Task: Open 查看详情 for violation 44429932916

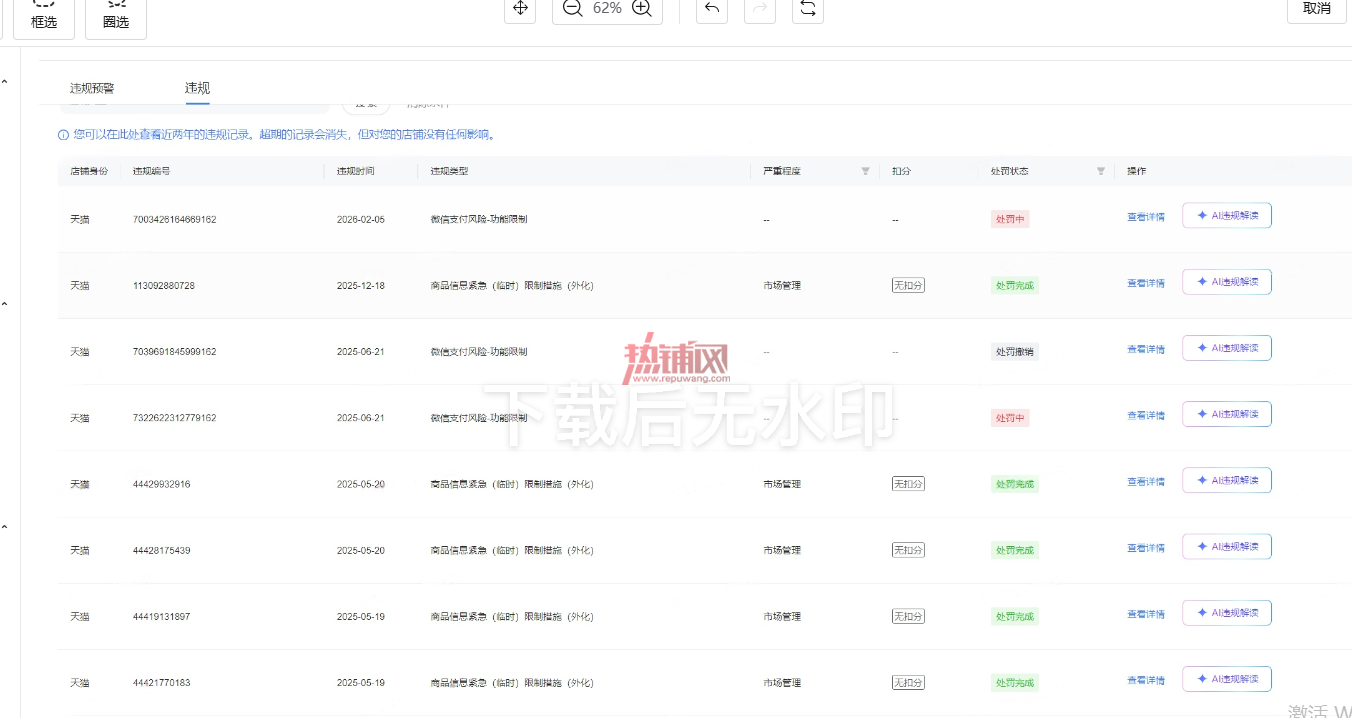Action: point(1146,481)
